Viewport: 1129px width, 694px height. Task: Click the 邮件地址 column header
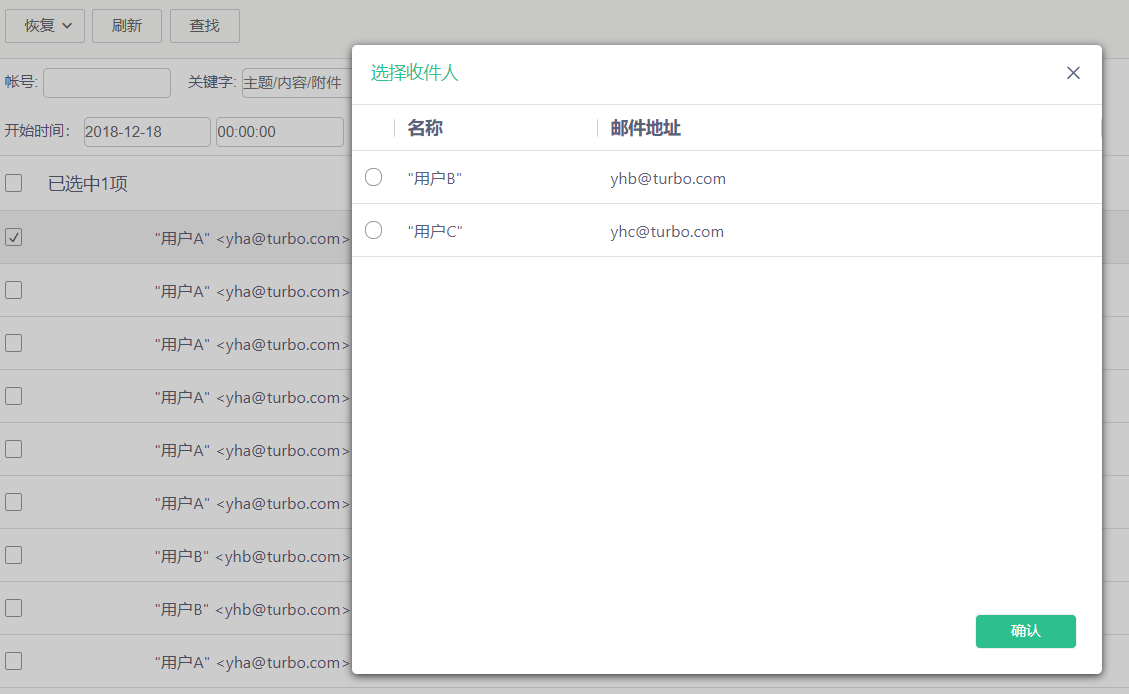click(645, 128)
